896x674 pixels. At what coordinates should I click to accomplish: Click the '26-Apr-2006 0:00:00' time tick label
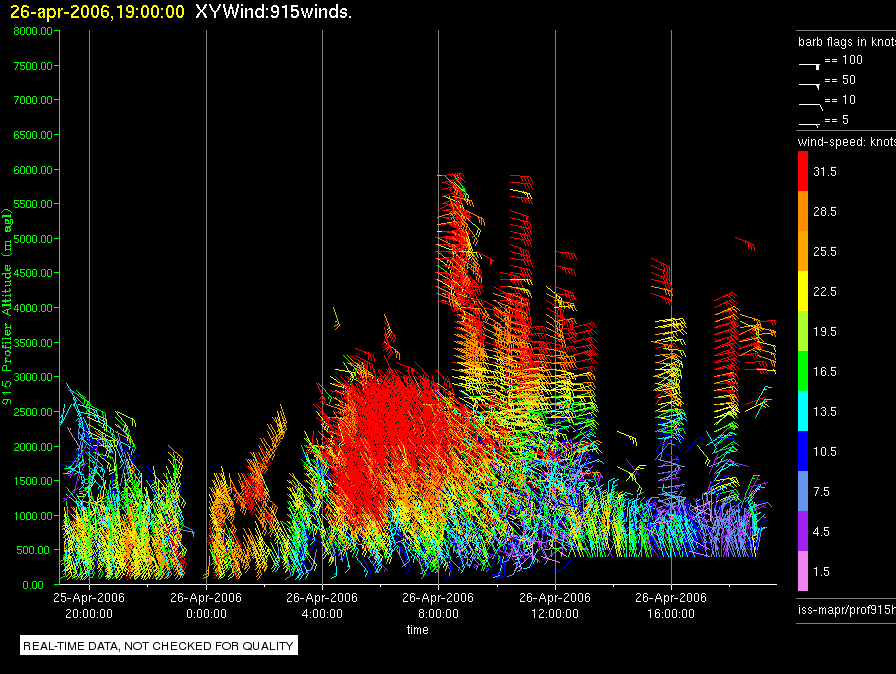coord(206,605)
